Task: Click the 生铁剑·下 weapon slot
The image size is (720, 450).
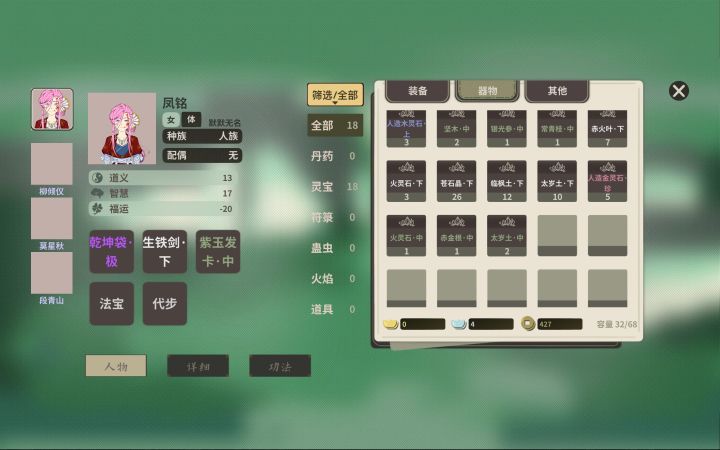Action: point(165,252)
